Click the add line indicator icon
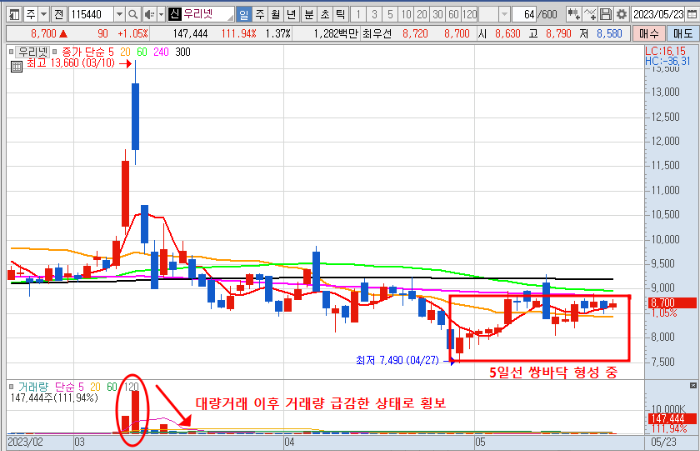 590,15
